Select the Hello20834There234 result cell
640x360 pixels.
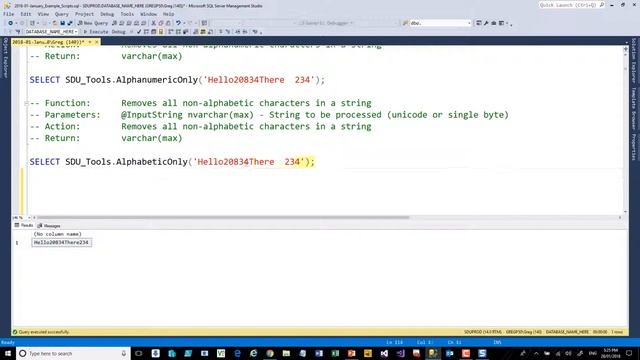click(x=61, y=242)
